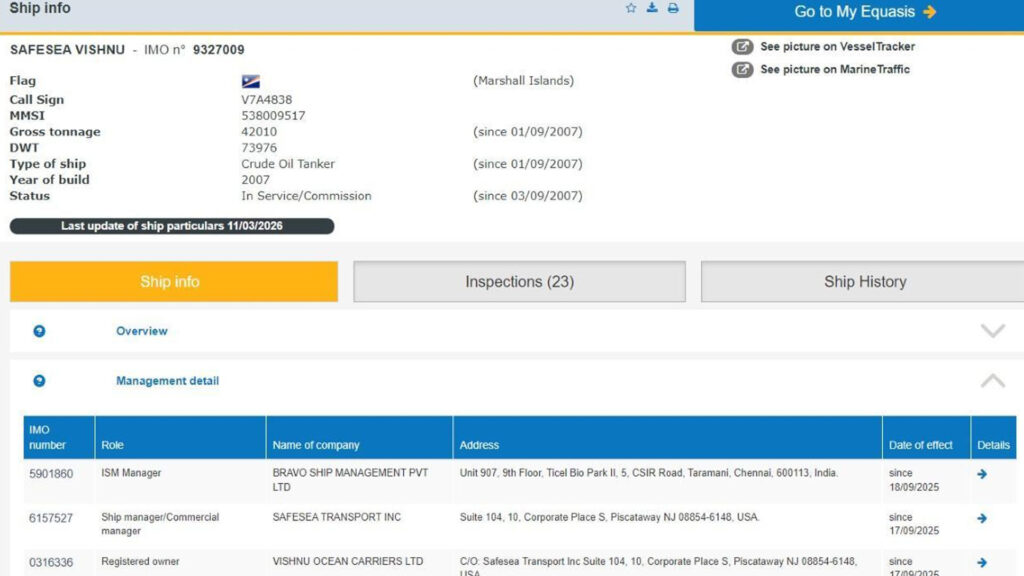This screenshot has width=1024, height=576.
Task: Collapse the Management detail section chevron
Action: (x=993, y=380)
